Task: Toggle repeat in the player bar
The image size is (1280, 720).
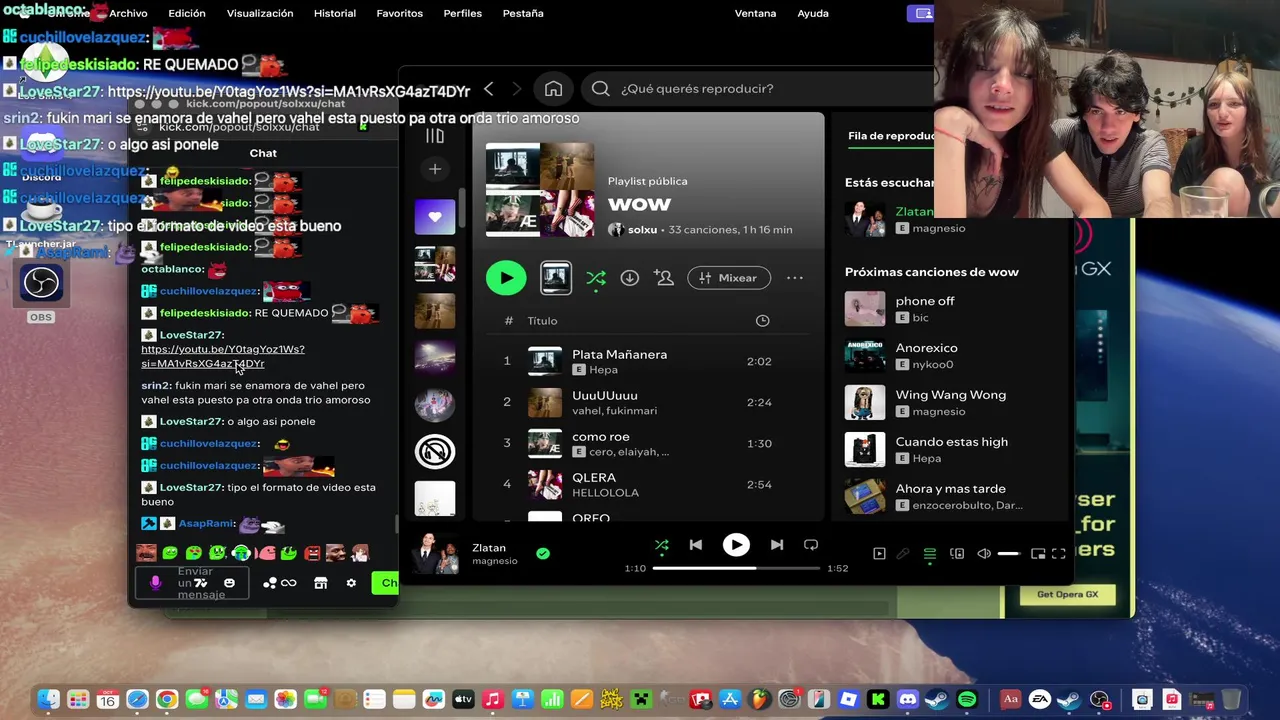Action: point(811,545)
